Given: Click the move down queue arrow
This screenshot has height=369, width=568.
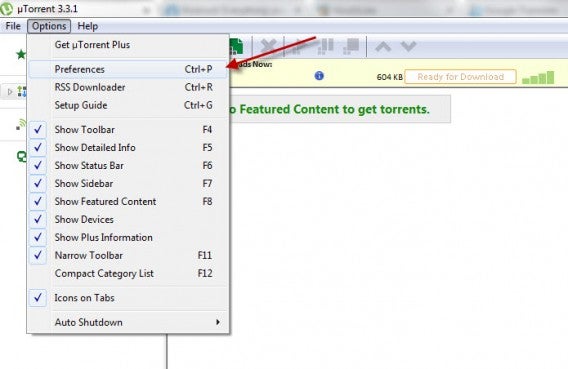Looking at the screenshot, I should click(x=408, y=47).
